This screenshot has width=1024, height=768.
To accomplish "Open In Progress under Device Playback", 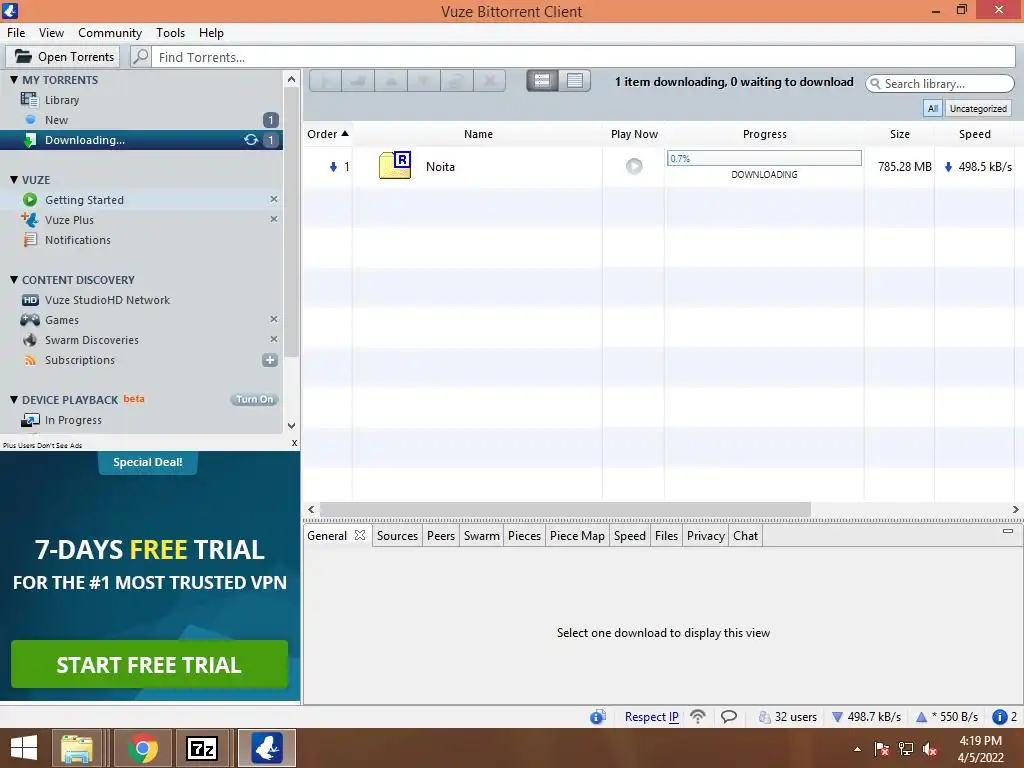I will [x=73, y=420].
